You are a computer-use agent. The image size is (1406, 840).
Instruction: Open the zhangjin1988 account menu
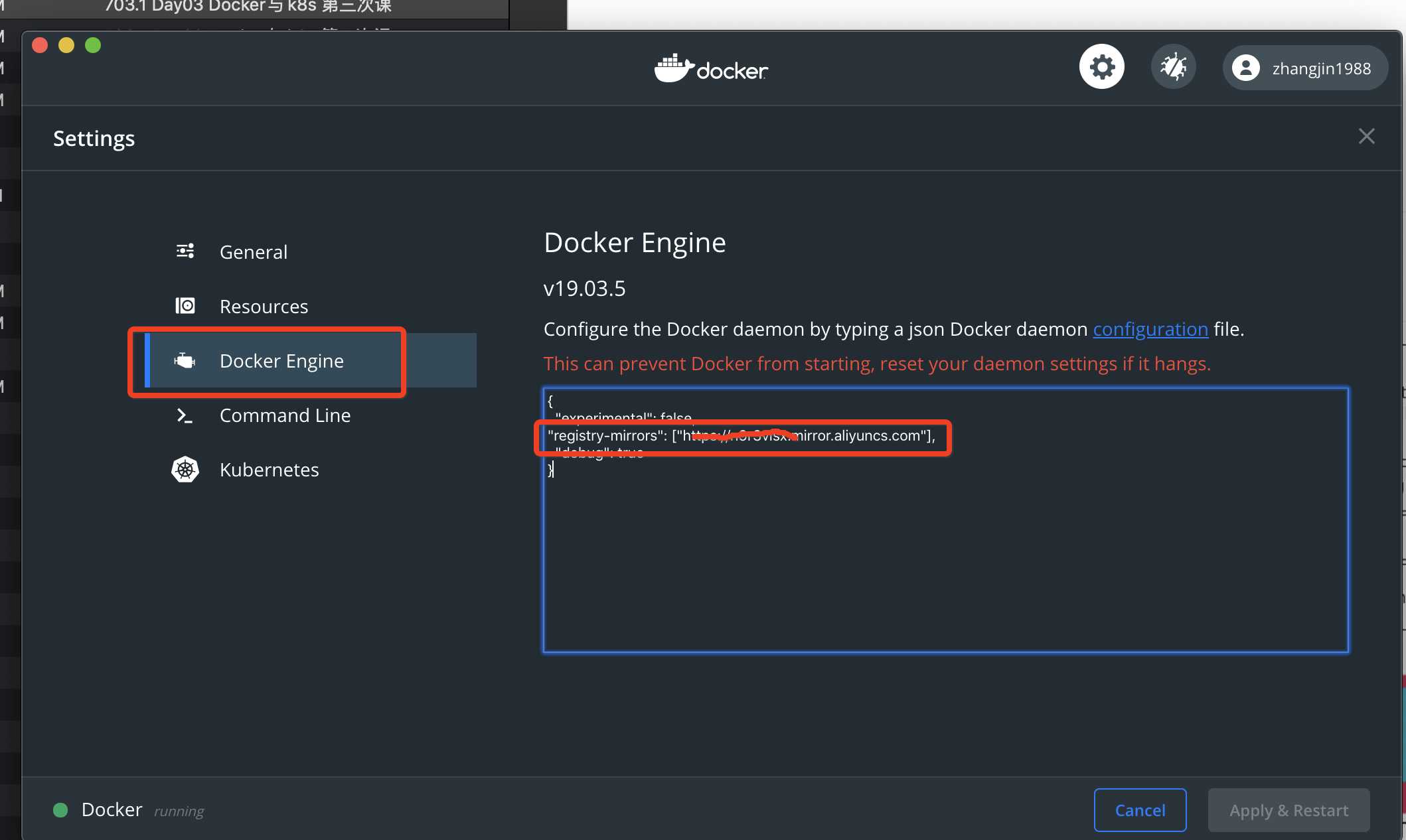tap(1305, 68)
